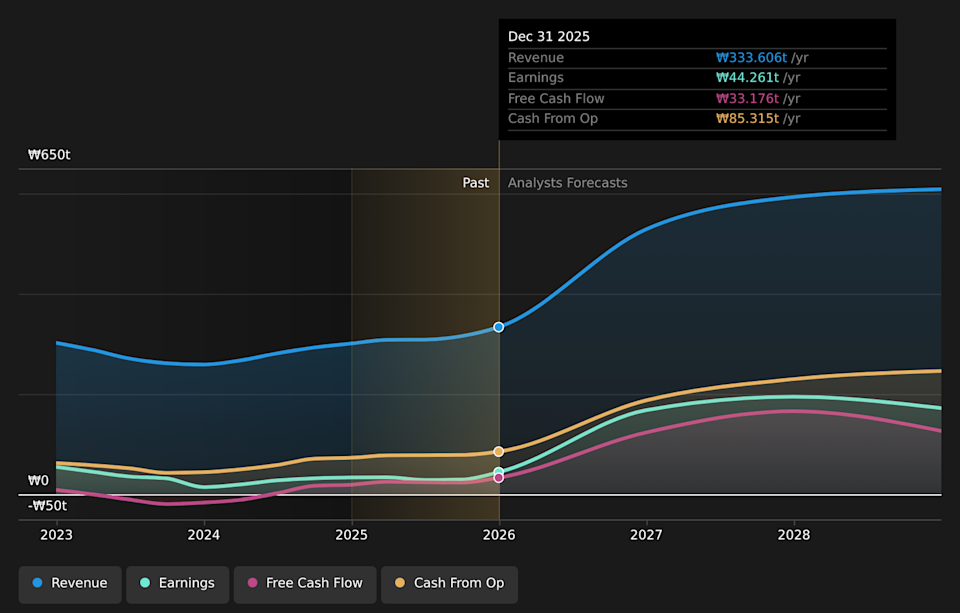Screen dimensions: 960x613
Task: Hide the Free Cash Flow series
Action: point(305,584)
